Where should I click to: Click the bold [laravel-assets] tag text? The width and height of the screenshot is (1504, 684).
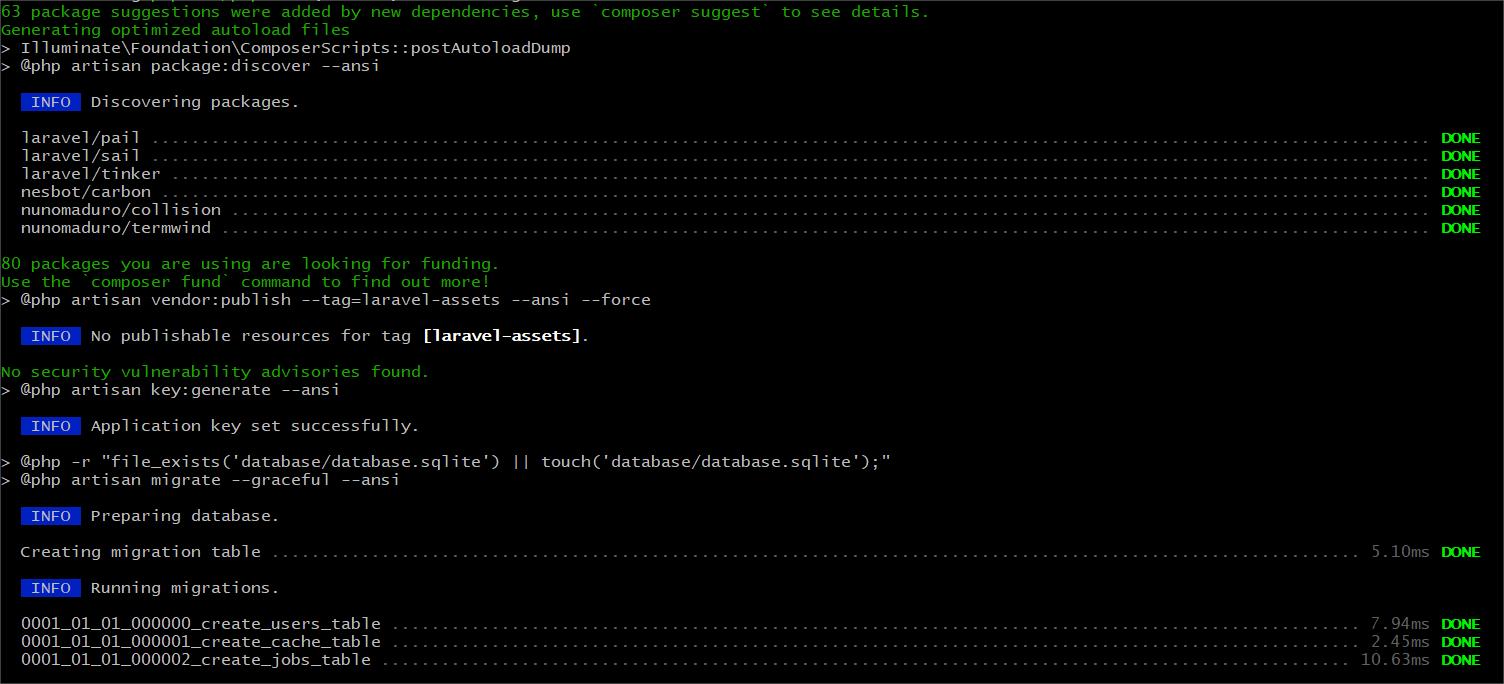(501, 336)
